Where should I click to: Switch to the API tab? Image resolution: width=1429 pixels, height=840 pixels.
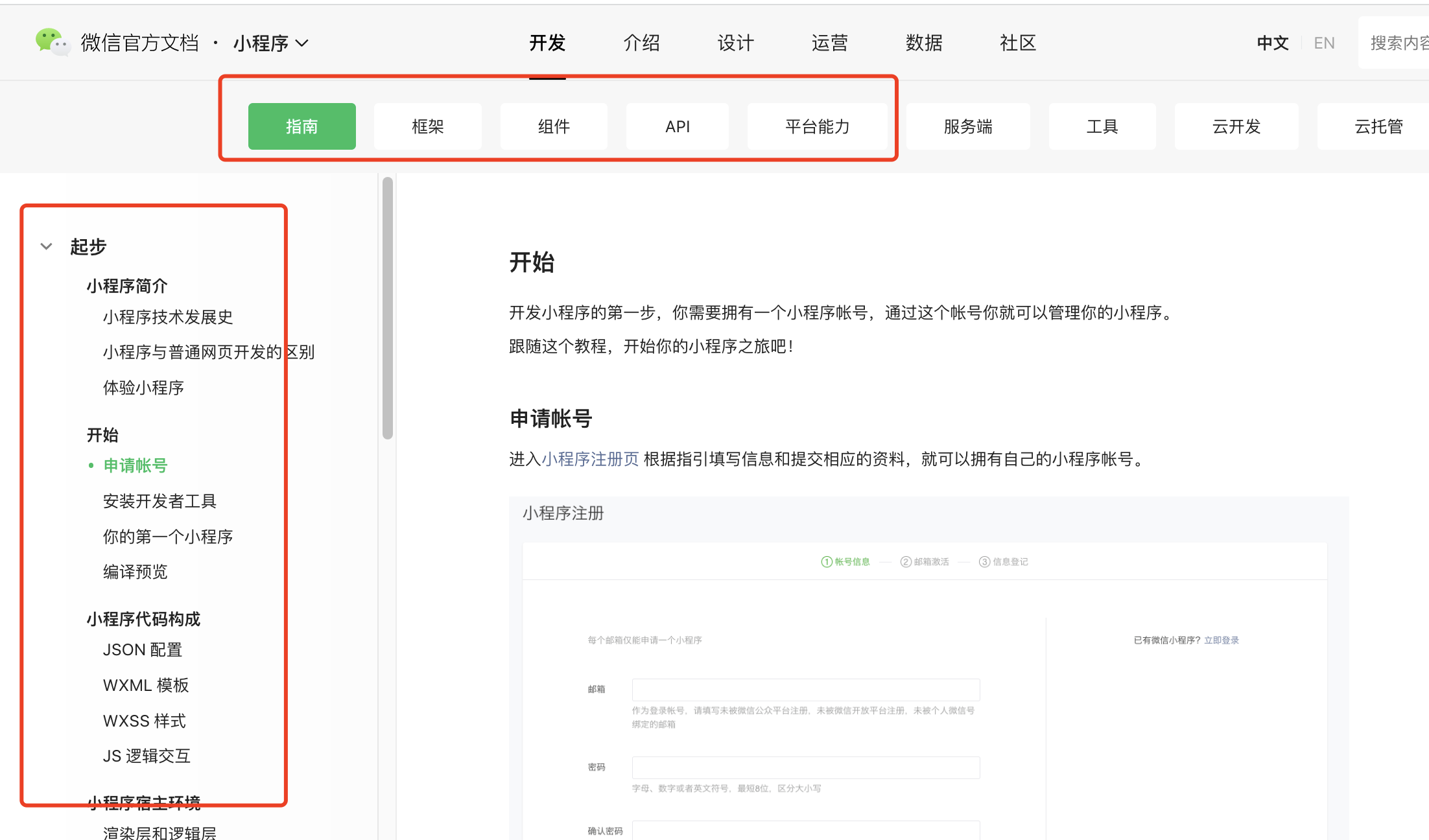point(678,126)
